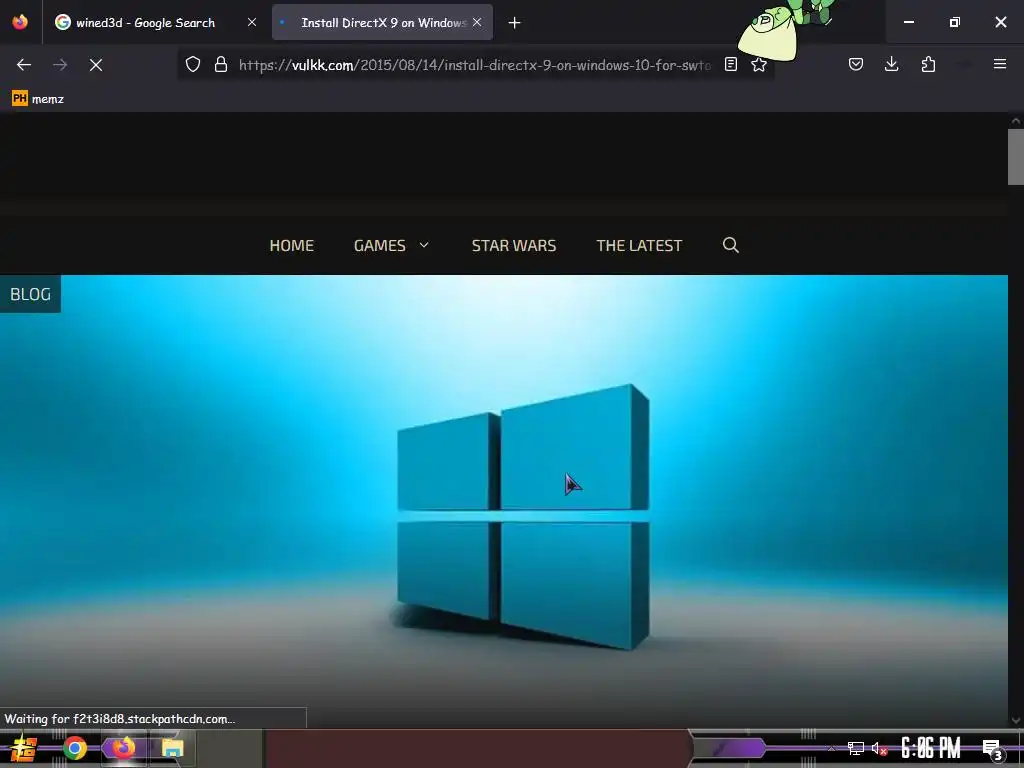Open the Firefox hamburger application menu
Screen dimensions: 1024x768
click(x=1000, y=64)
